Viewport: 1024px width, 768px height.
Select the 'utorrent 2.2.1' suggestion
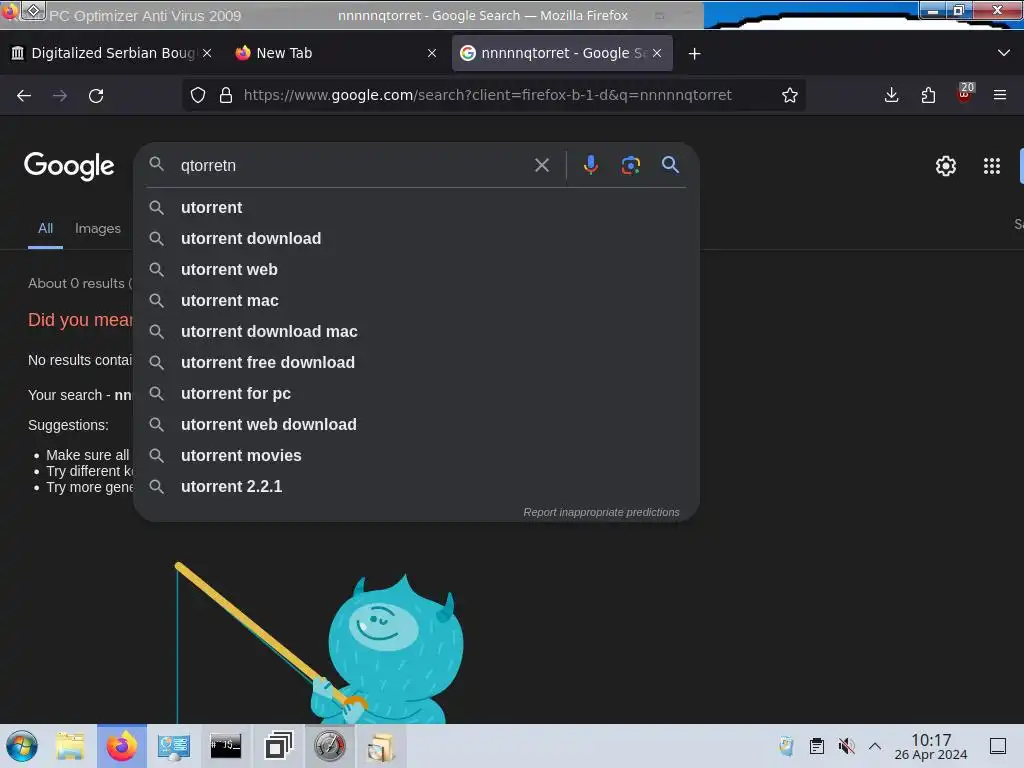click(x=417, y=487)
